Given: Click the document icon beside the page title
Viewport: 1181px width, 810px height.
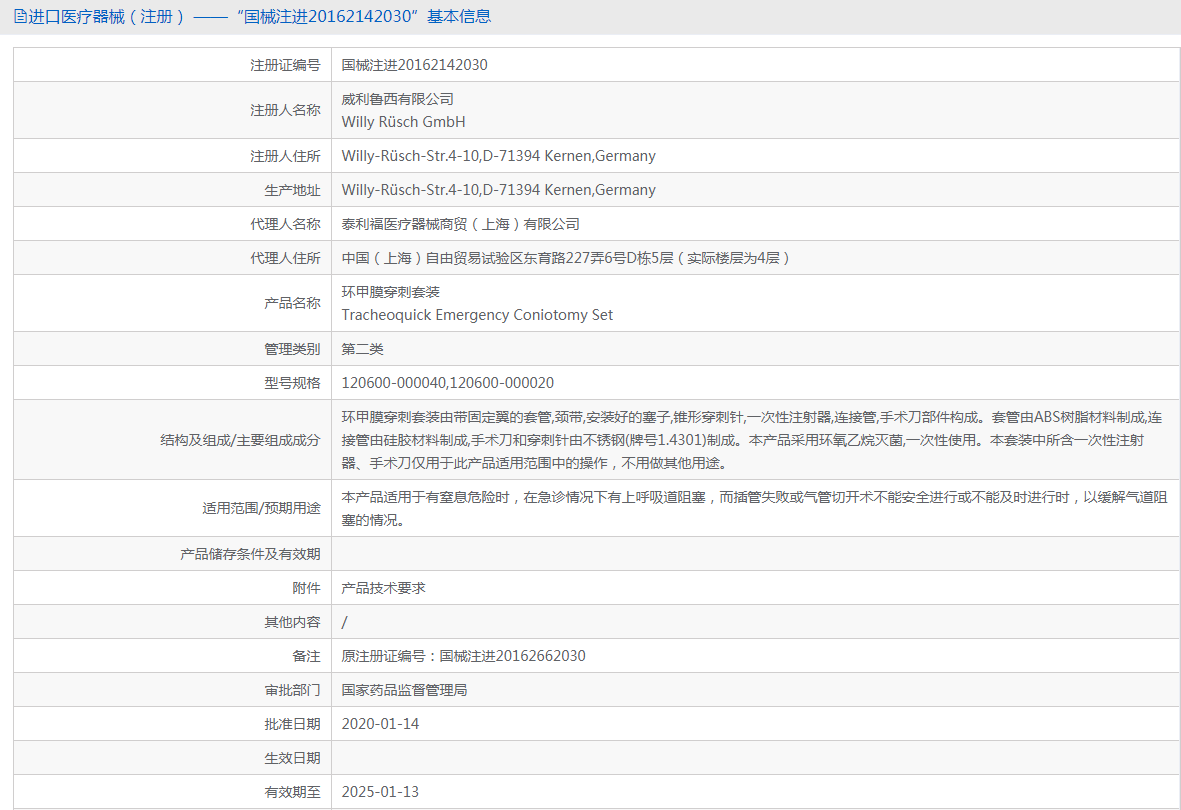Looking at the screenshot, I should [20, 17].
